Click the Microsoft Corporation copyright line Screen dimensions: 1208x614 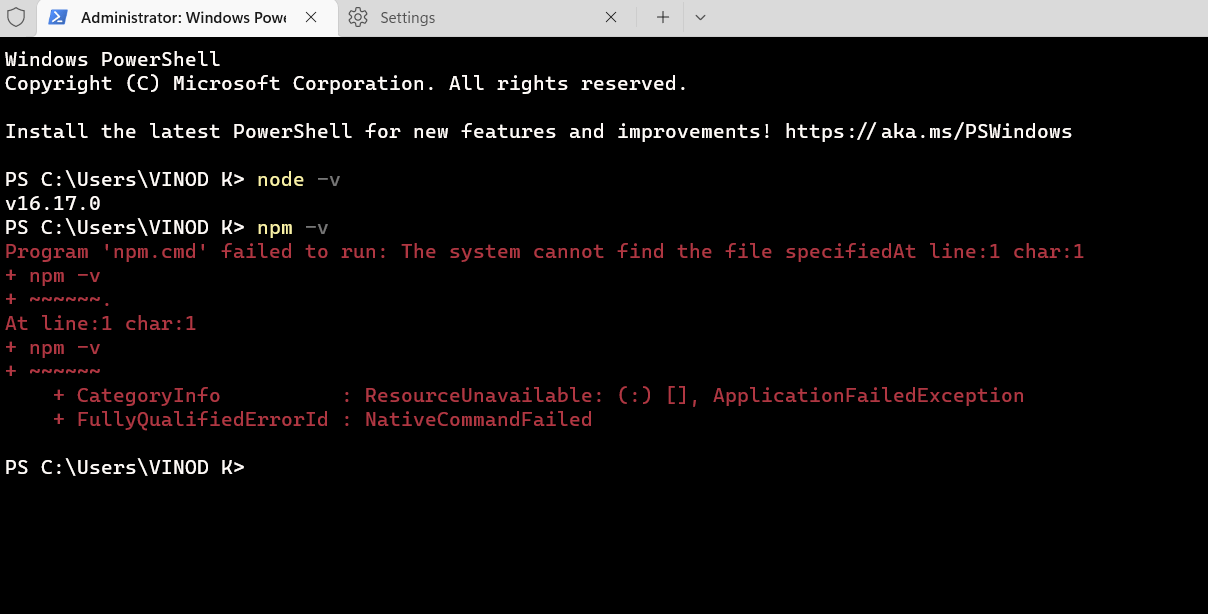click(x=345, y=83)
